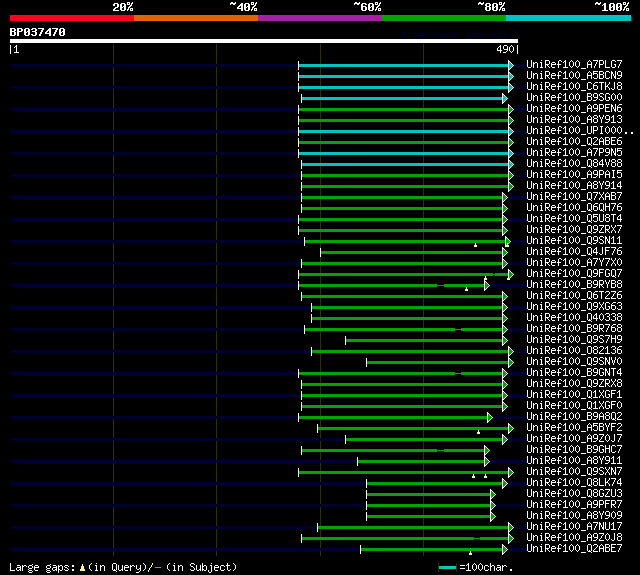Viewport: 640px width, 575px height.
Task: Open hit UniRef100_Q6T2Z6
Action: (x=574, y=296)
